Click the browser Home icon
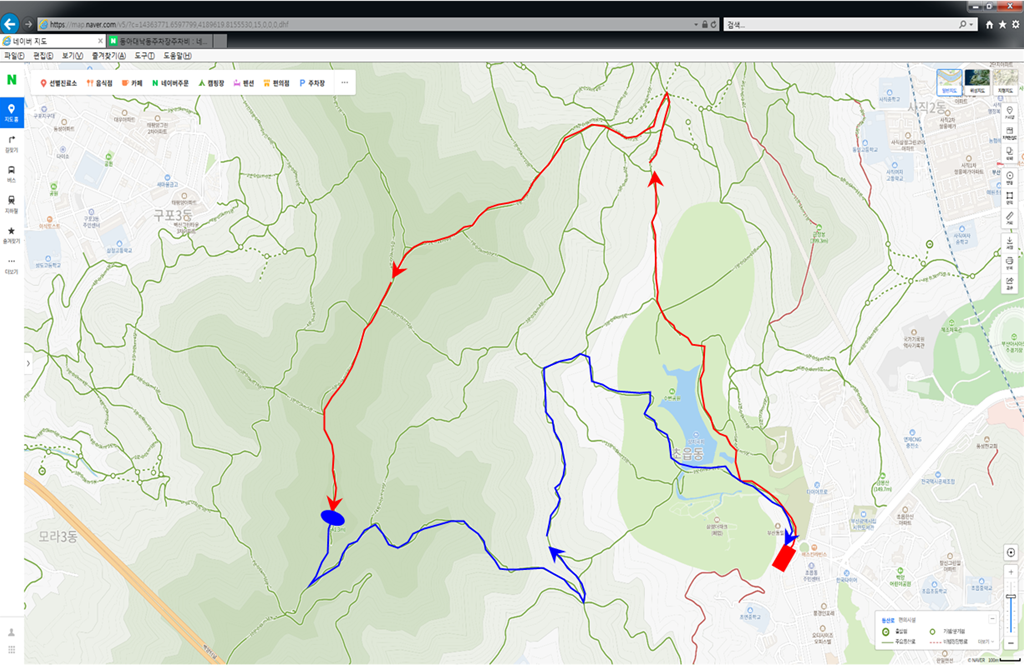 coord(989,25)
